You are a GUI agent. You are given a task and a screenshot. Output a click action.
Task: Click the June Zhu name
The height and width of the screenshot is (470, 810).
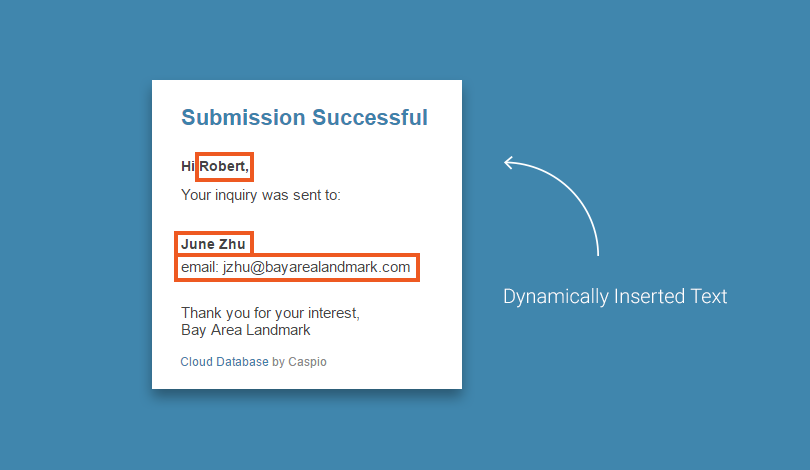click(213, 244)
